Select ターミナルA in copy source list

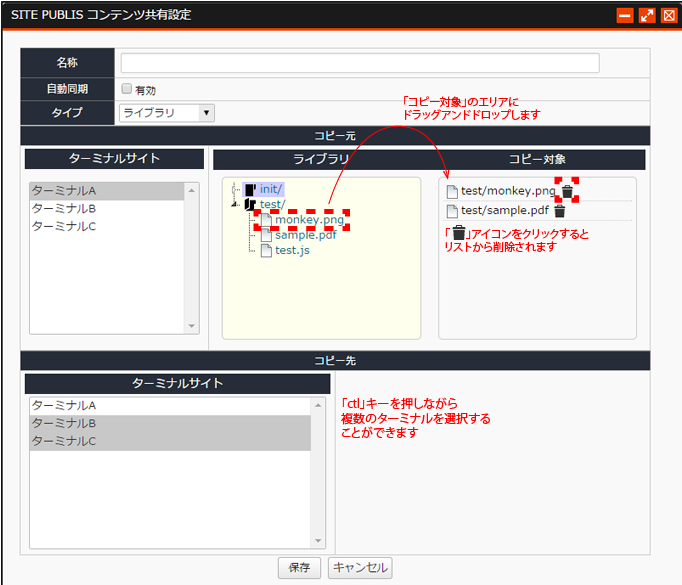tap(107, 191)
